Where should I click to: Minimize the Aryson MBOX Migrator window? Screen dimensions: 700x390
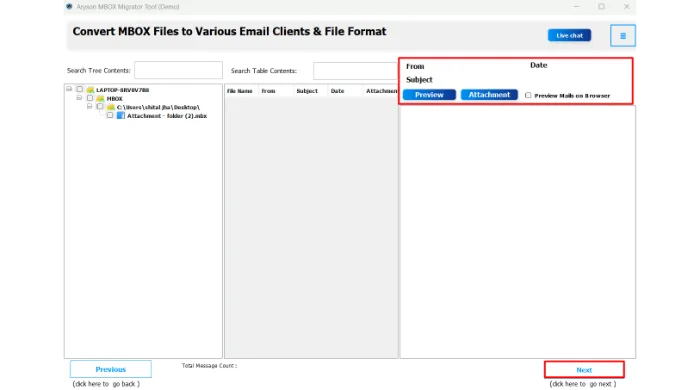coord(576,7)
